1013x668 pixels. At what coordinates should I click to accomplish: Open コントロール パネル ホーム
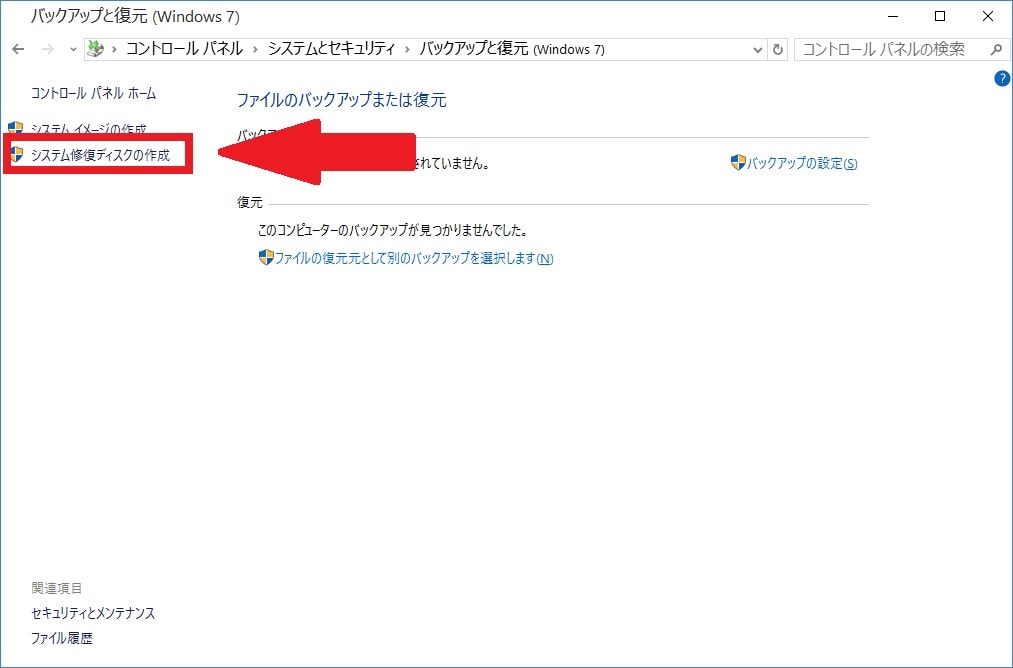click(x=94, y=94)
